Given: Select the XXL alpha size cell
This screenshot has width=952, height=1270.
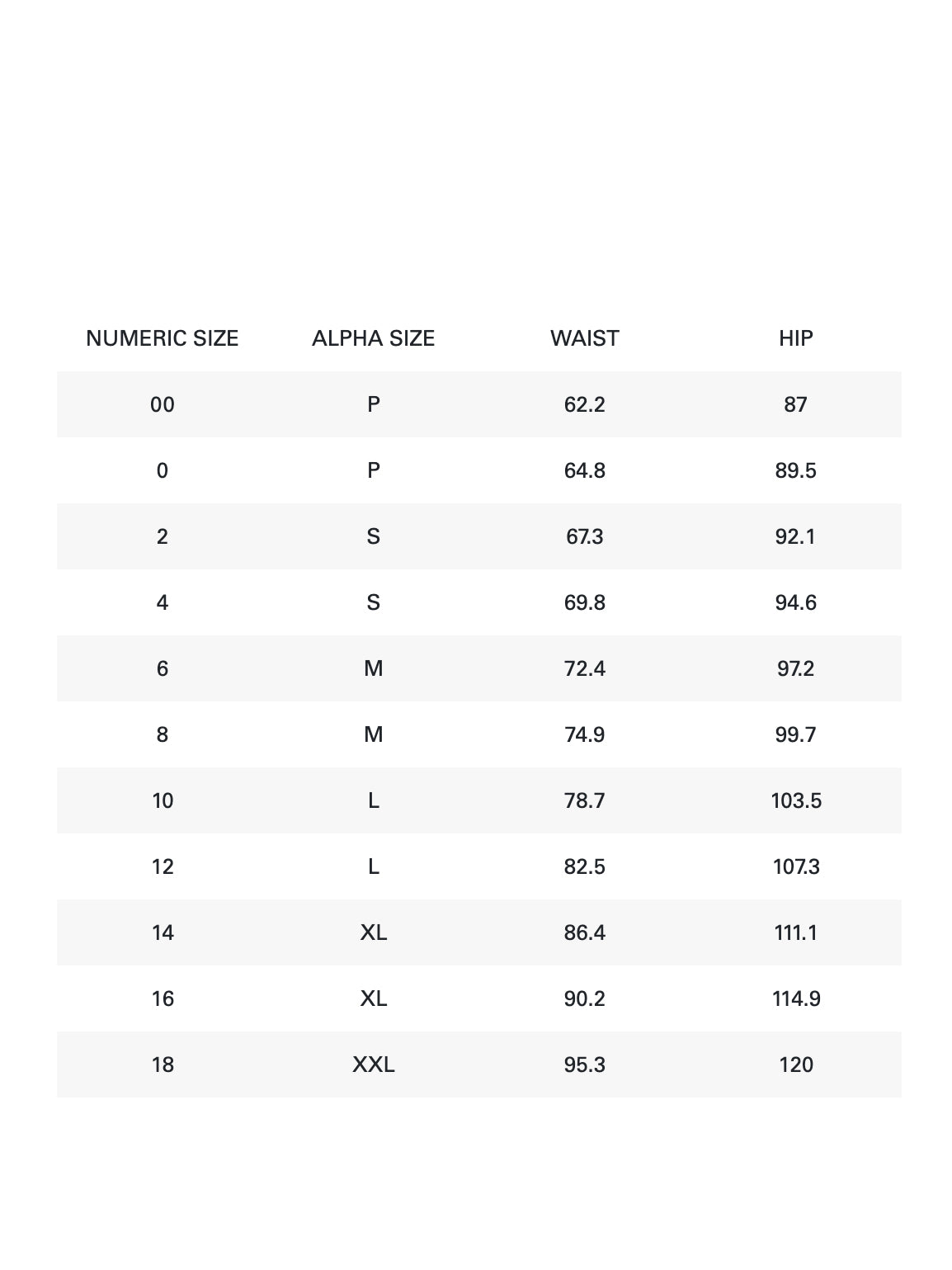Looking at the screenshot, I should point(373,1065).
